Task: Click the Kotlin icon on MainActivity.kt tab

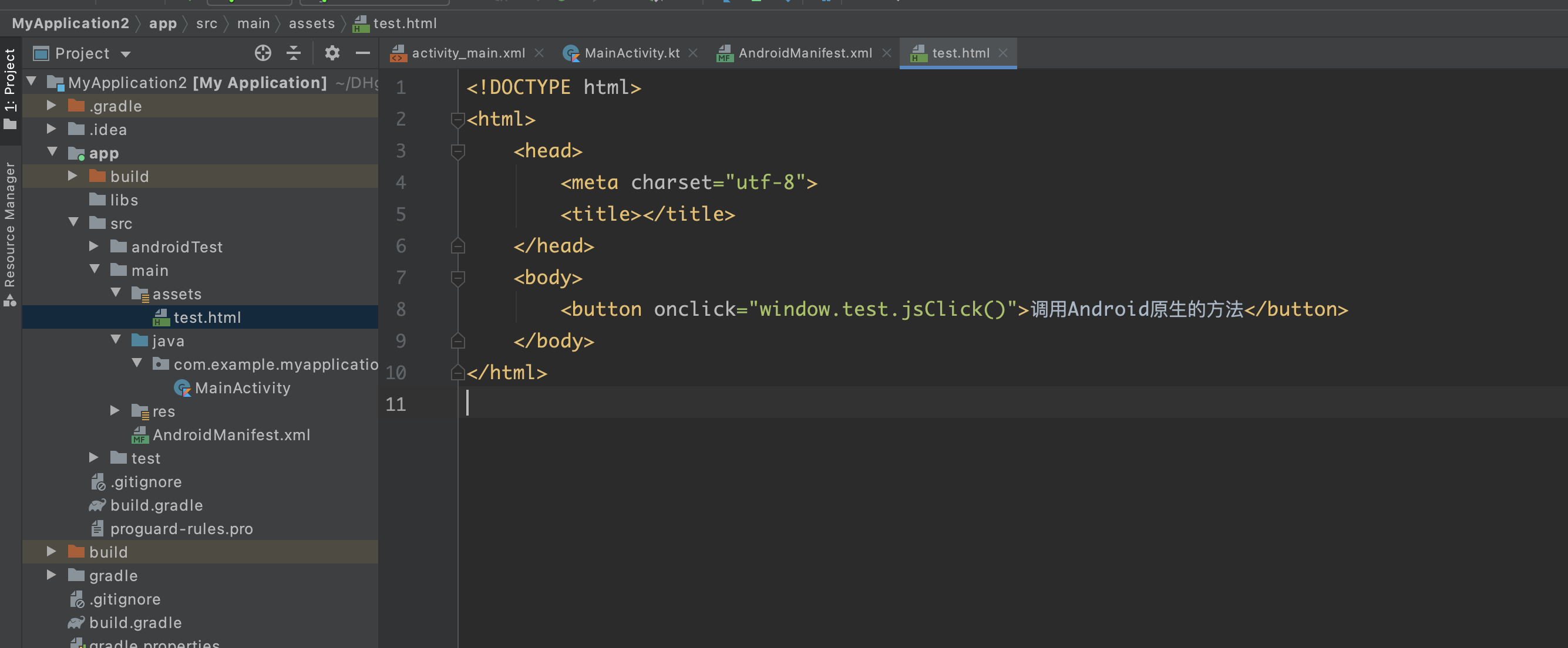Action: pyautogui.click(x=571, y=53)
